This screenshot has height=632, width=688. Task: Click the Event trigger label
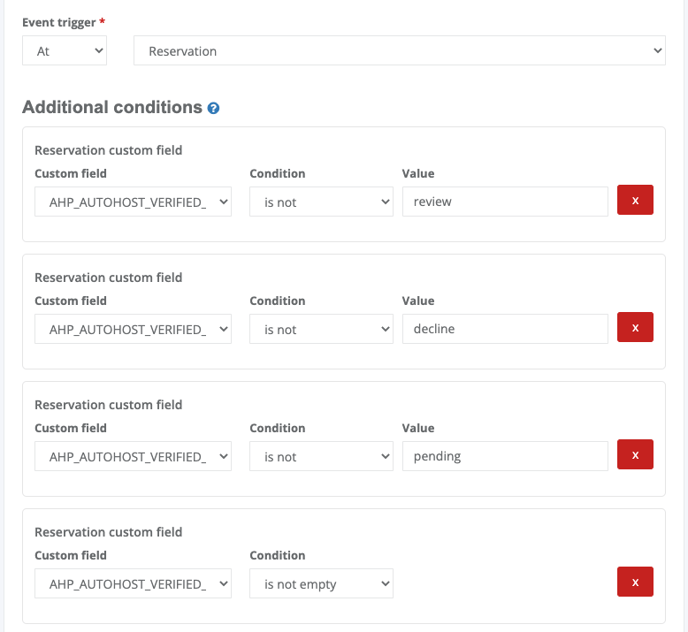[x=59, y=22]
